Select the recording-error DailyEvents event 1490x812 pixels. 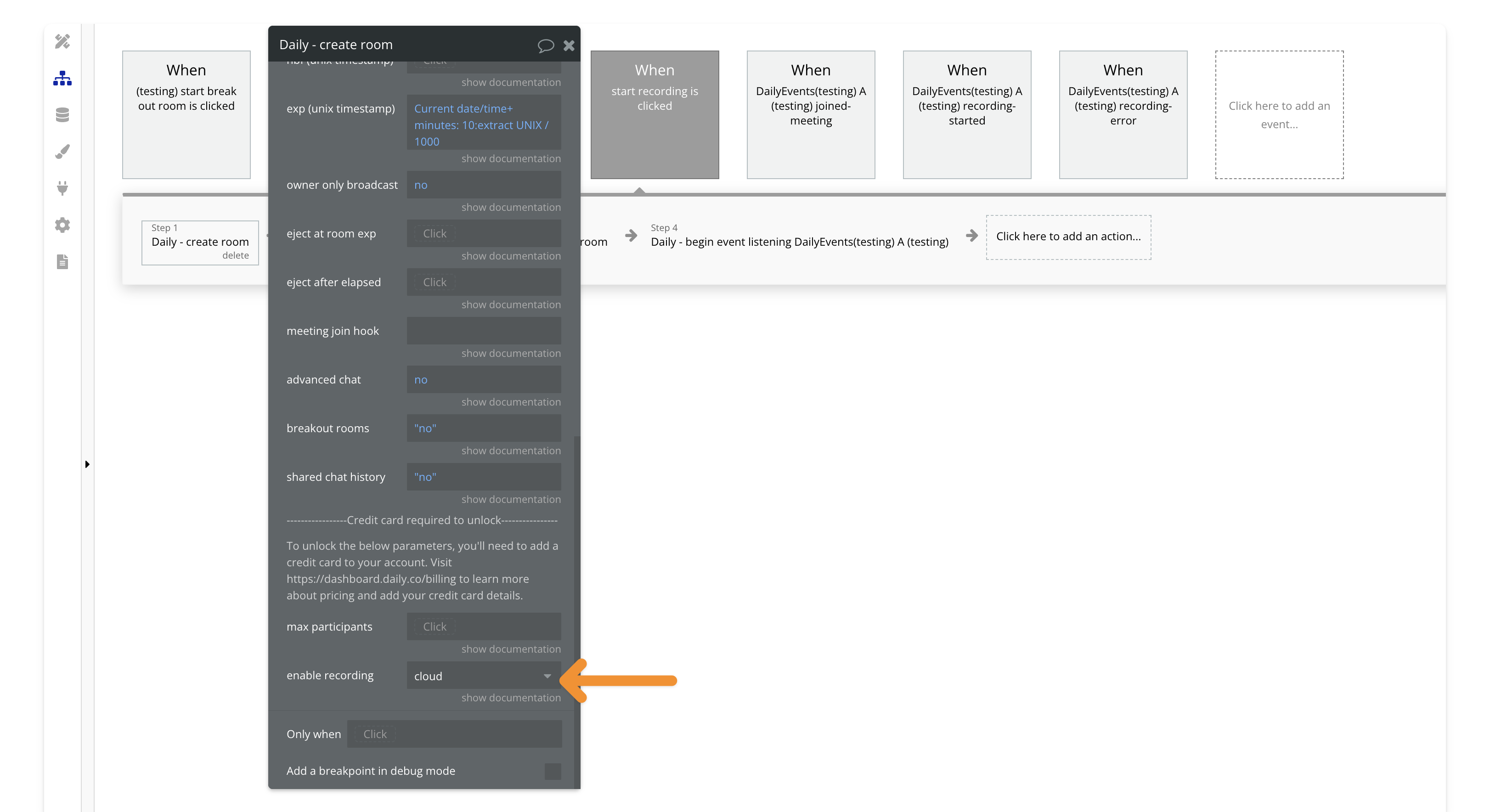click(x=1123, y=114)
